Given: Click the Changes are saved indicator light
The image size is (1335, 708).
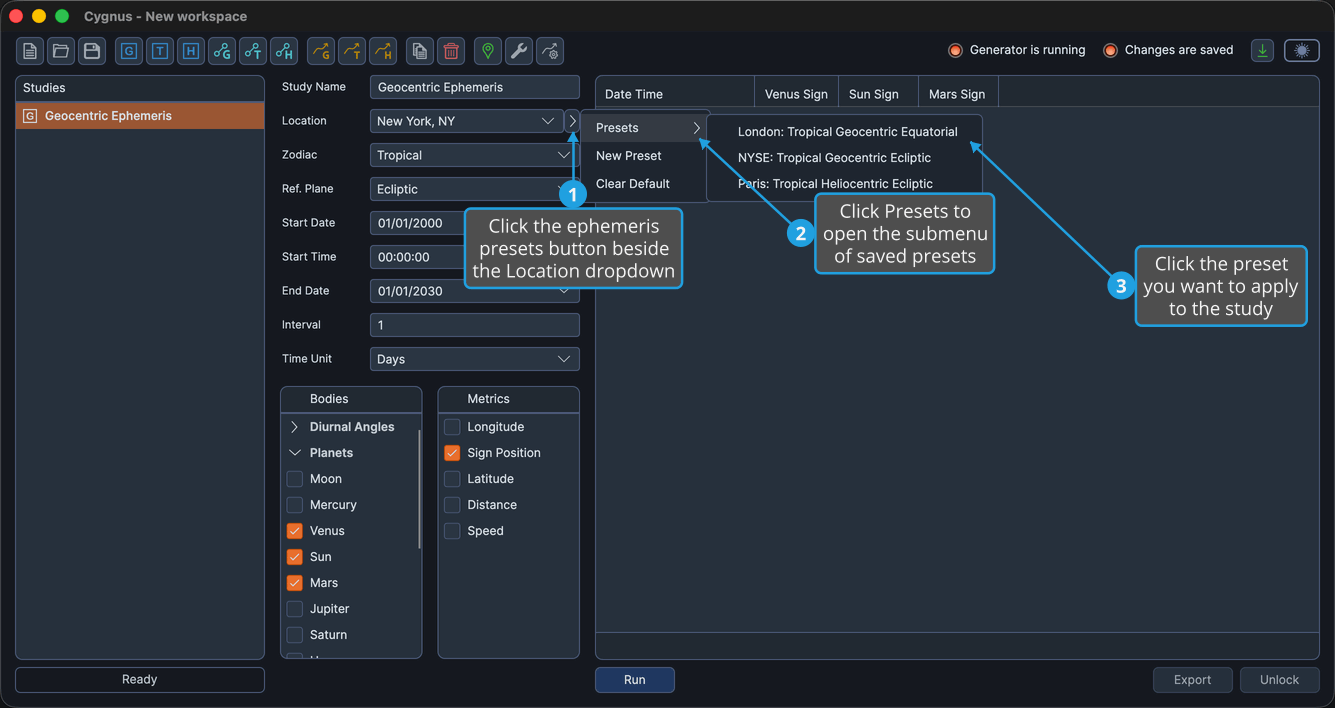Looking at the screenshot, I should 1110,50.
